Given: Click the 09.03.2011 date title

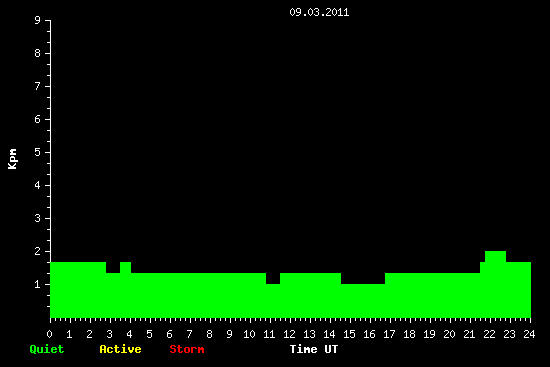Looking at the screenshot, I should [x=319, y=13].
